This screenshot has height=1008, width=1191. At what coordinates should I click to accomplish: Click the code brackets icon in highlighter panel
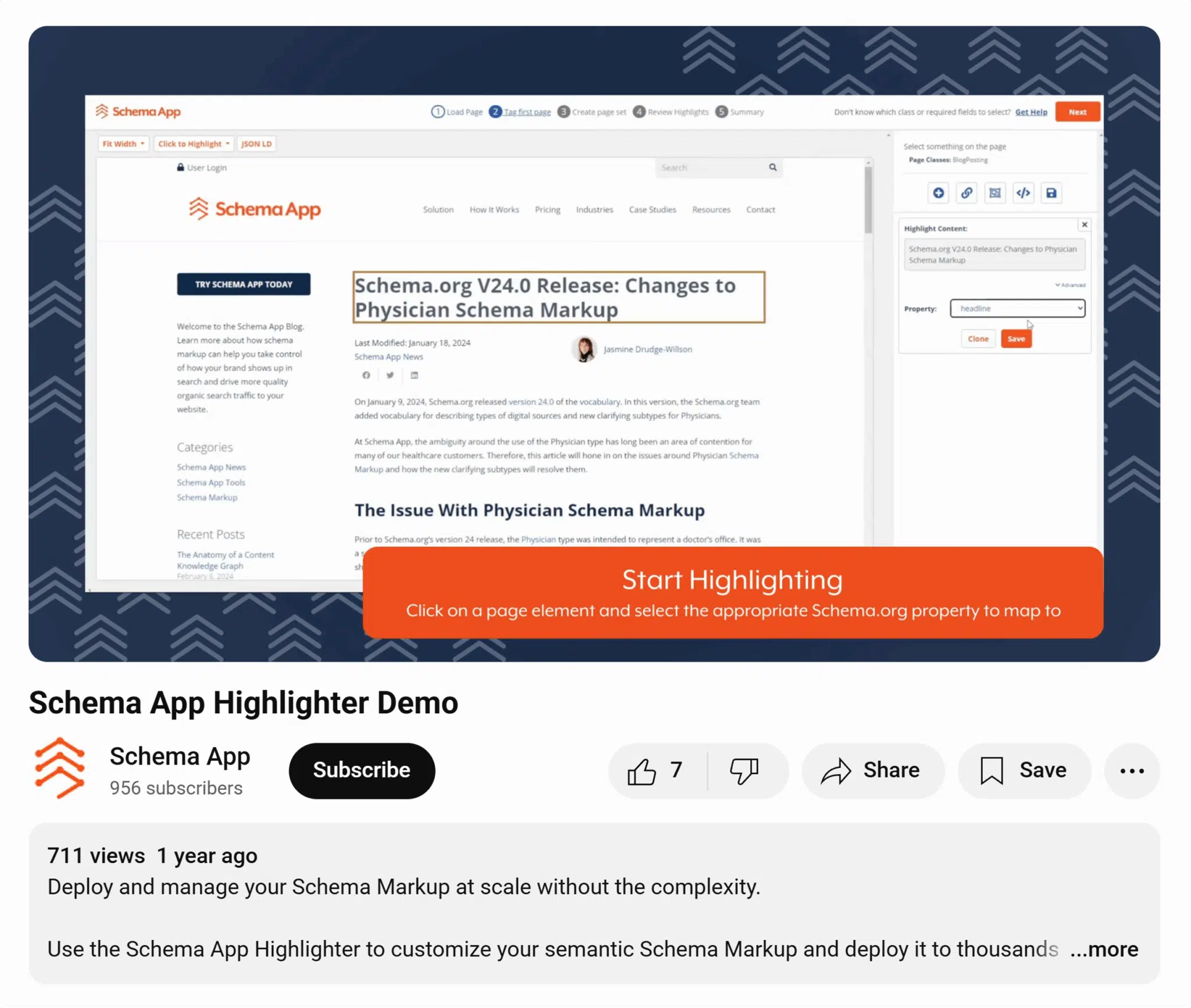click(x=1023, y=193)
